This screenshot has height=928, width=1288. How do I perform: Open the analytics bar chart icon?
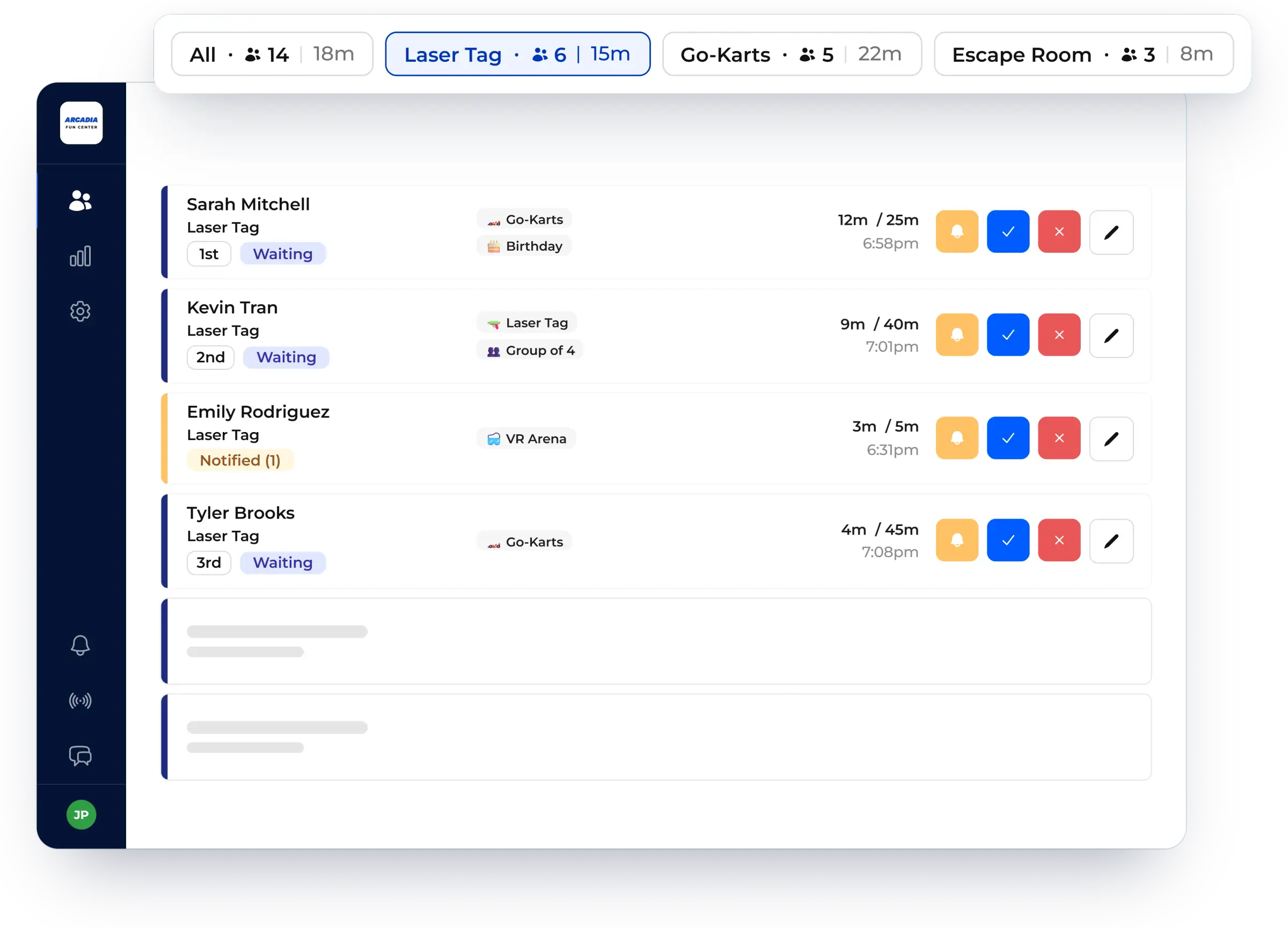(80, 256)
